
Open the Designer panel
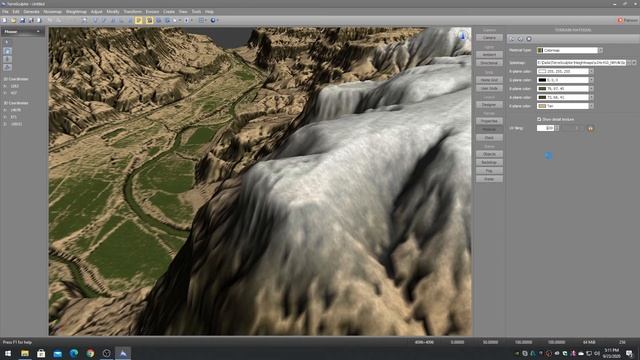(x=489, y=104)
